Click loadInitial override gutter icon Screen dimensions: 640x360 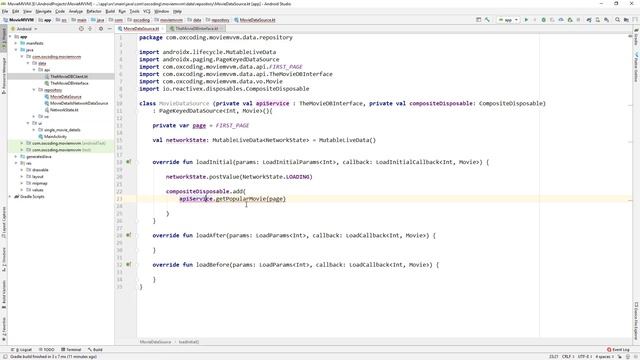click(x=129, y=162)
